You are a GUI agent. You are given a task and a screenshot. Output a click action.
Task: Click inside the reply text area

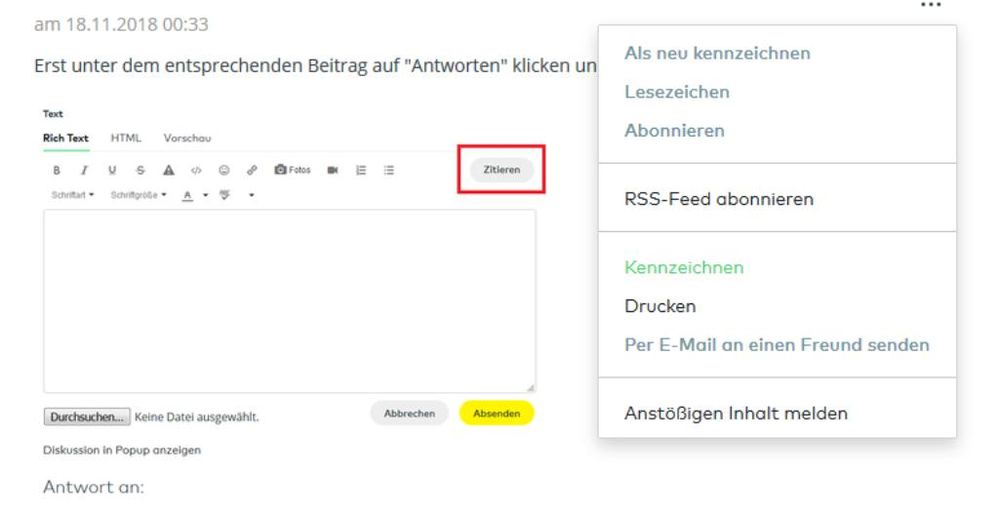coord(289,301)
